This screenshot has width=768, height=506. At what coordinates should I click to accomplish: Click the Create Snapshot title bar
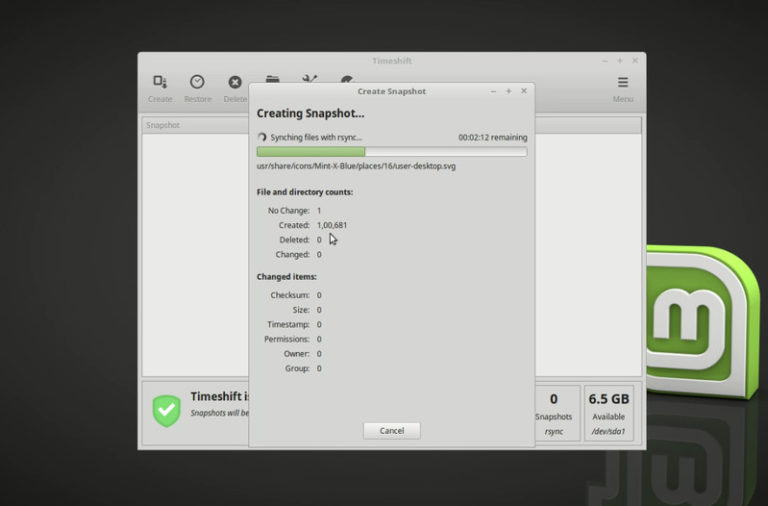pos(391,91)
